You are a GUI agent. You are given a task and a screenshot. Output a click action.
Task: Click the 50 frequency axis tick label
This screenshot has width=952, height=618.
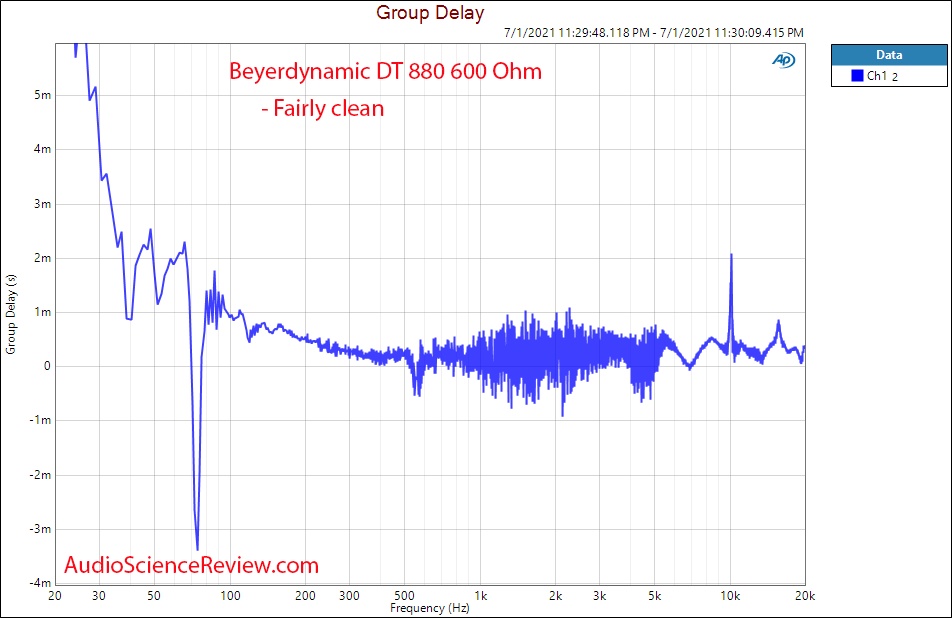pyautogui.click(x=154, y=596)
